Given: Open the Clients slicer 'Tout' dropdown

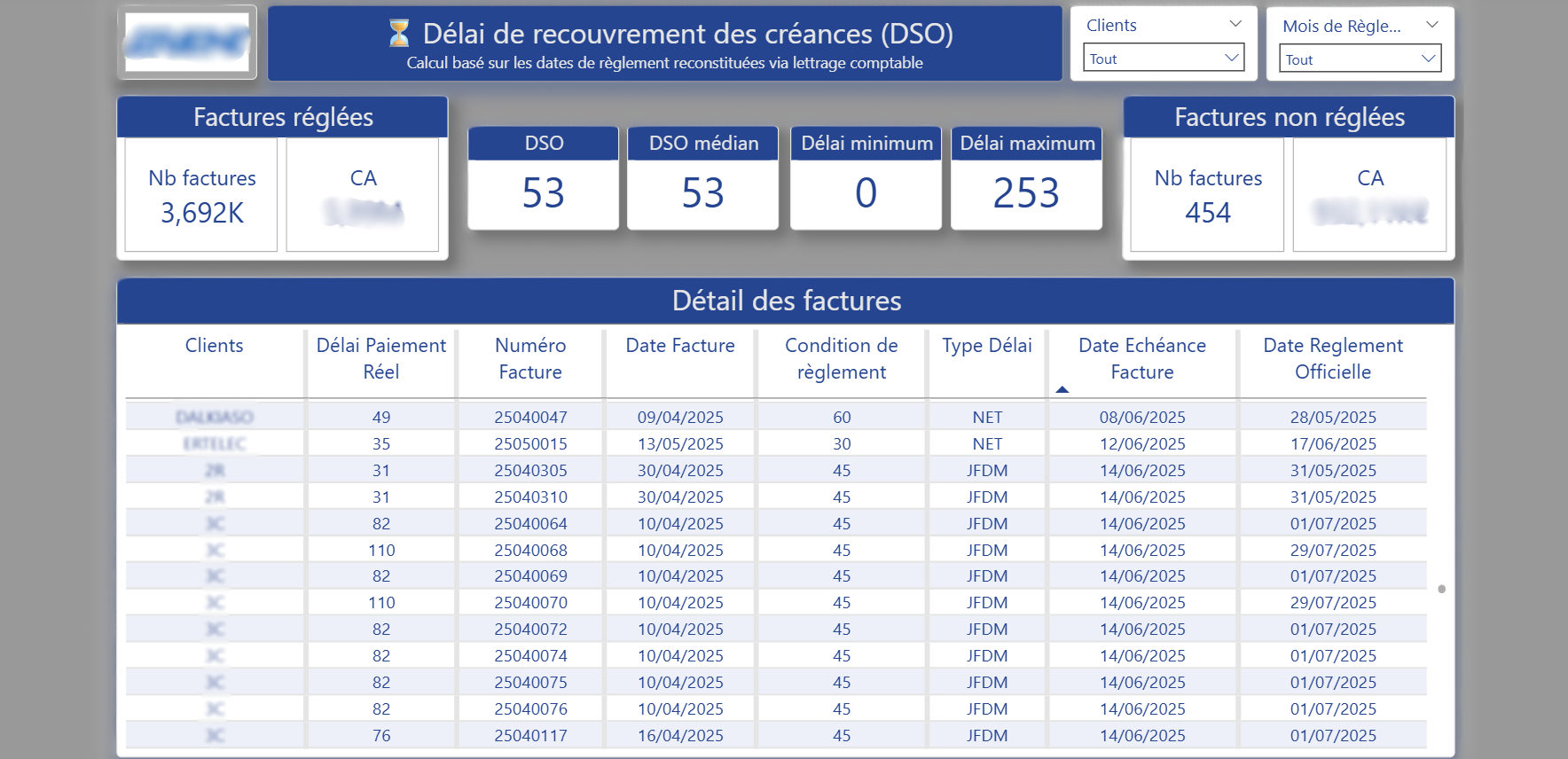Looking at the screenshot, I should click(x=1164, y=59).
